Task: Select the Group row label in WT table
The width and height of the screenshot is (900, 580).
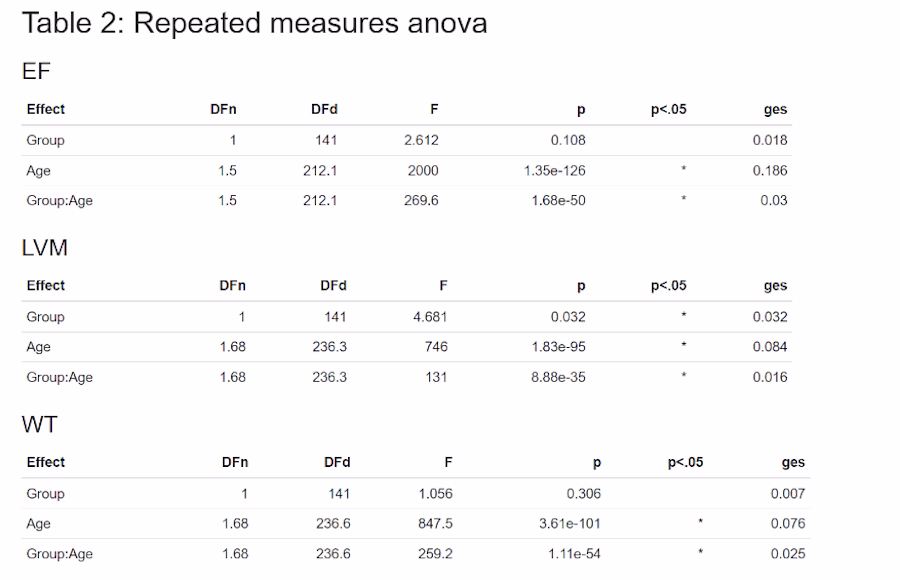Action: click(x=45, y=493)
